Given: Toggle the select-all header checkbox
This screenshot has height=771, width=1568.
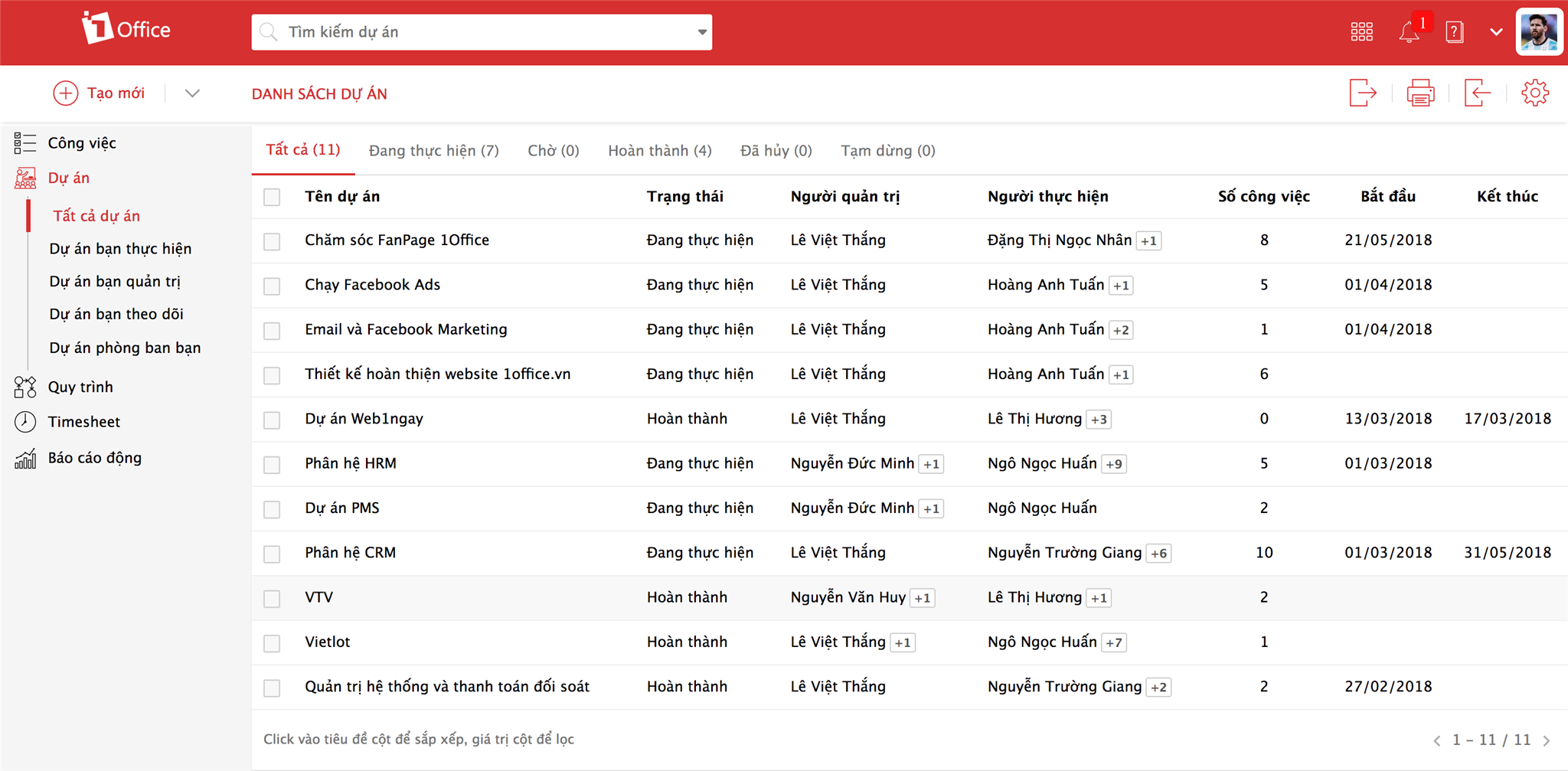Looking at the screenshot, I should coord(272,197).
